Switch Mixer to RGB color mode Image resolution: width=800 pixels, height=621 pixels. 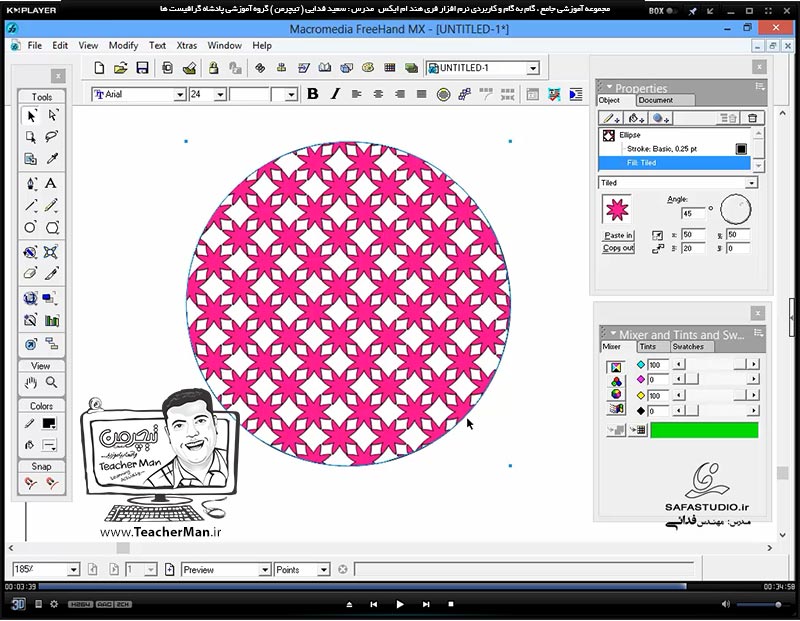[616, 381]
